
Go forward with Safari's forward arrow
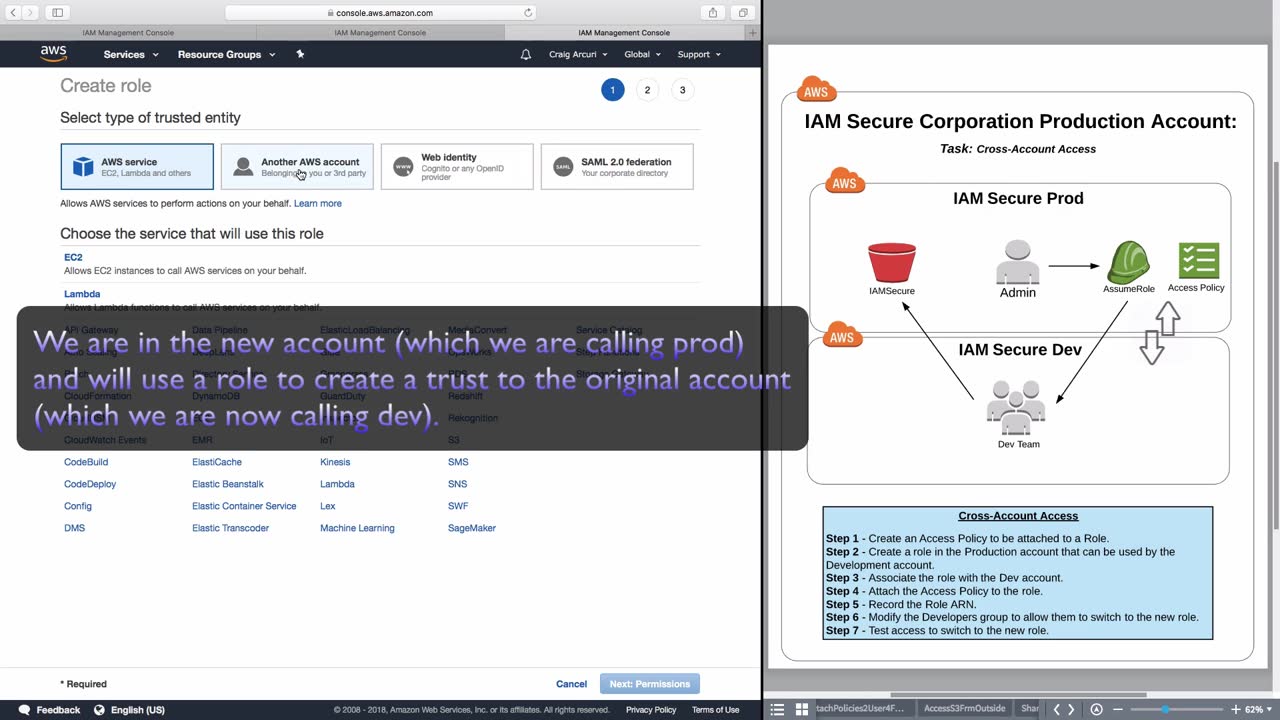[x=30, y=13]
